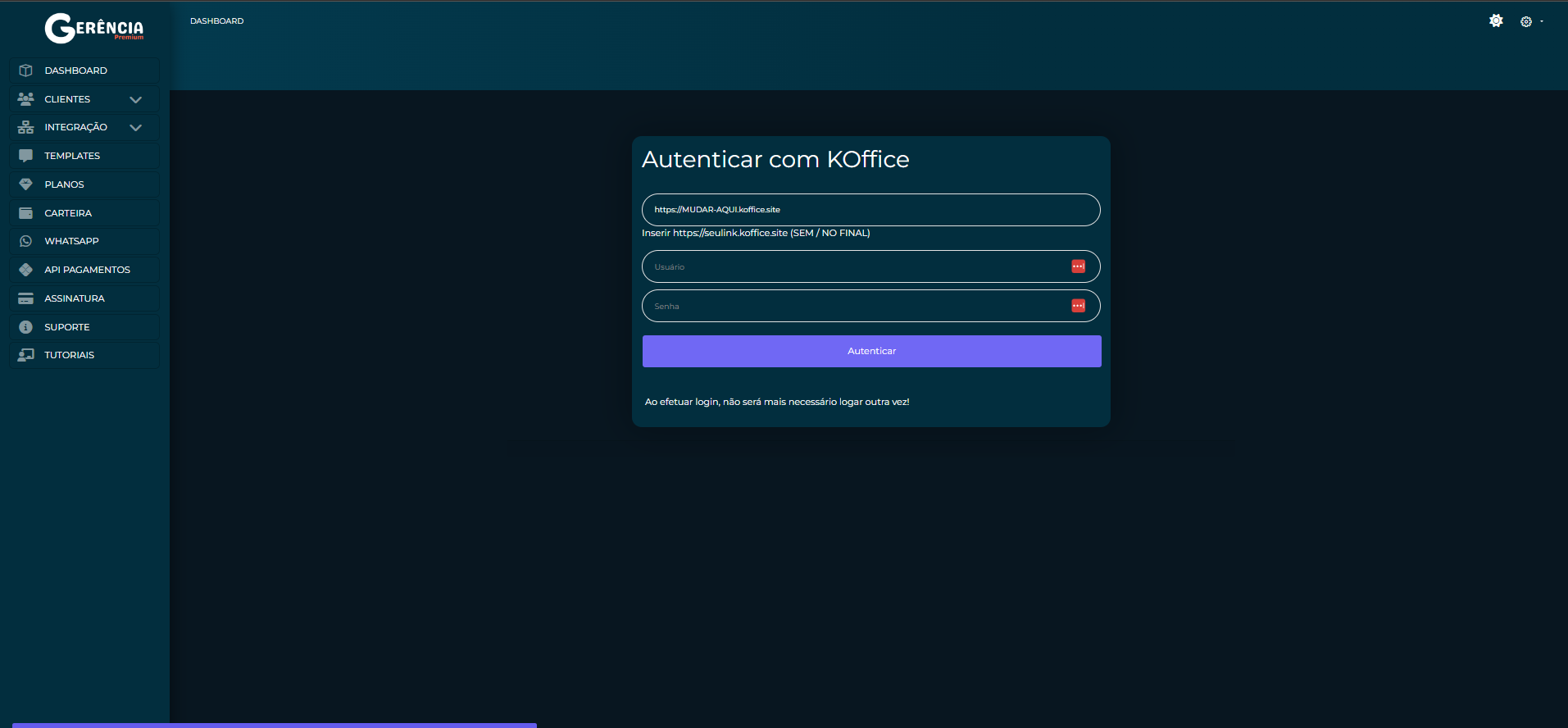This screenshot has width=1568, height=728.
Task: Click the password manager icon in Senha field
Action: coord(1078,306)
